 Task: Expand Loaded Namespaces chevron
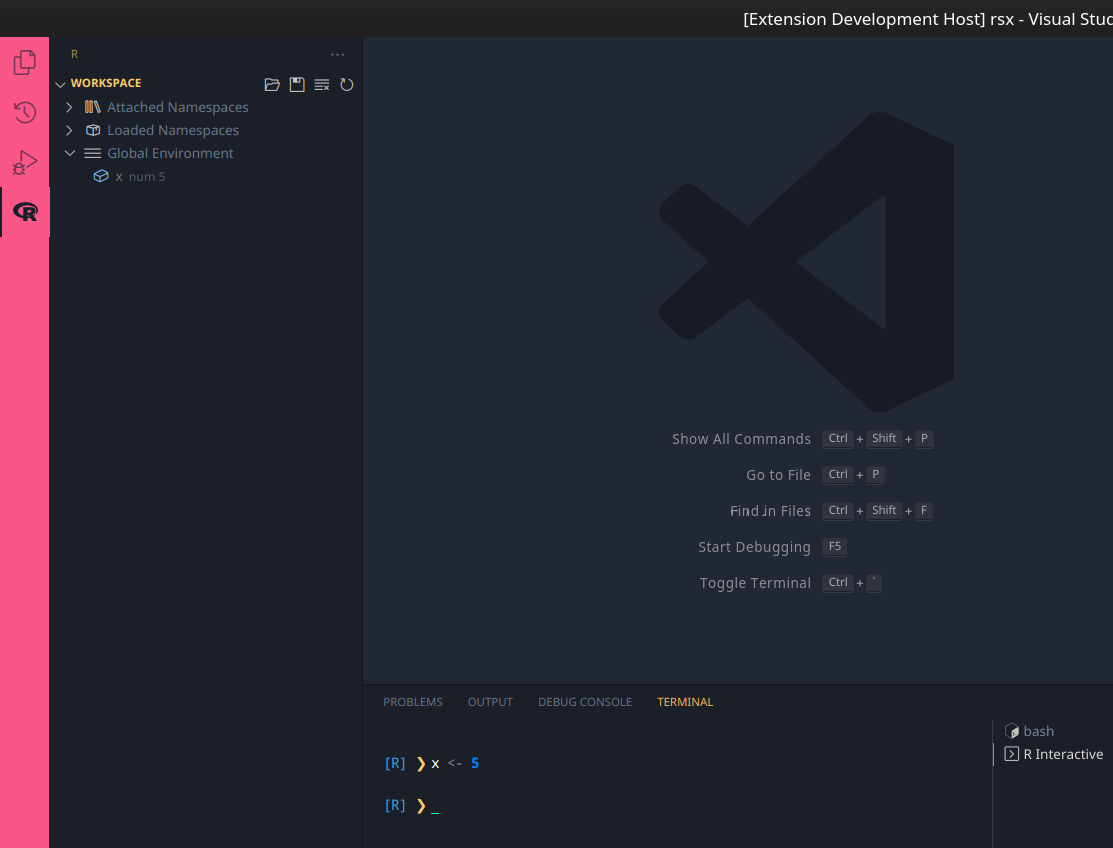tap(70, 130)
